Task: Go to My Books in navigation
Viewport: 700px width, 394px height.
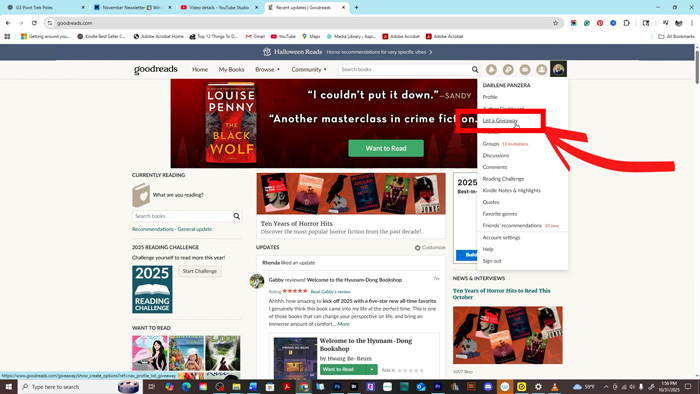Action: pos(231,70)
